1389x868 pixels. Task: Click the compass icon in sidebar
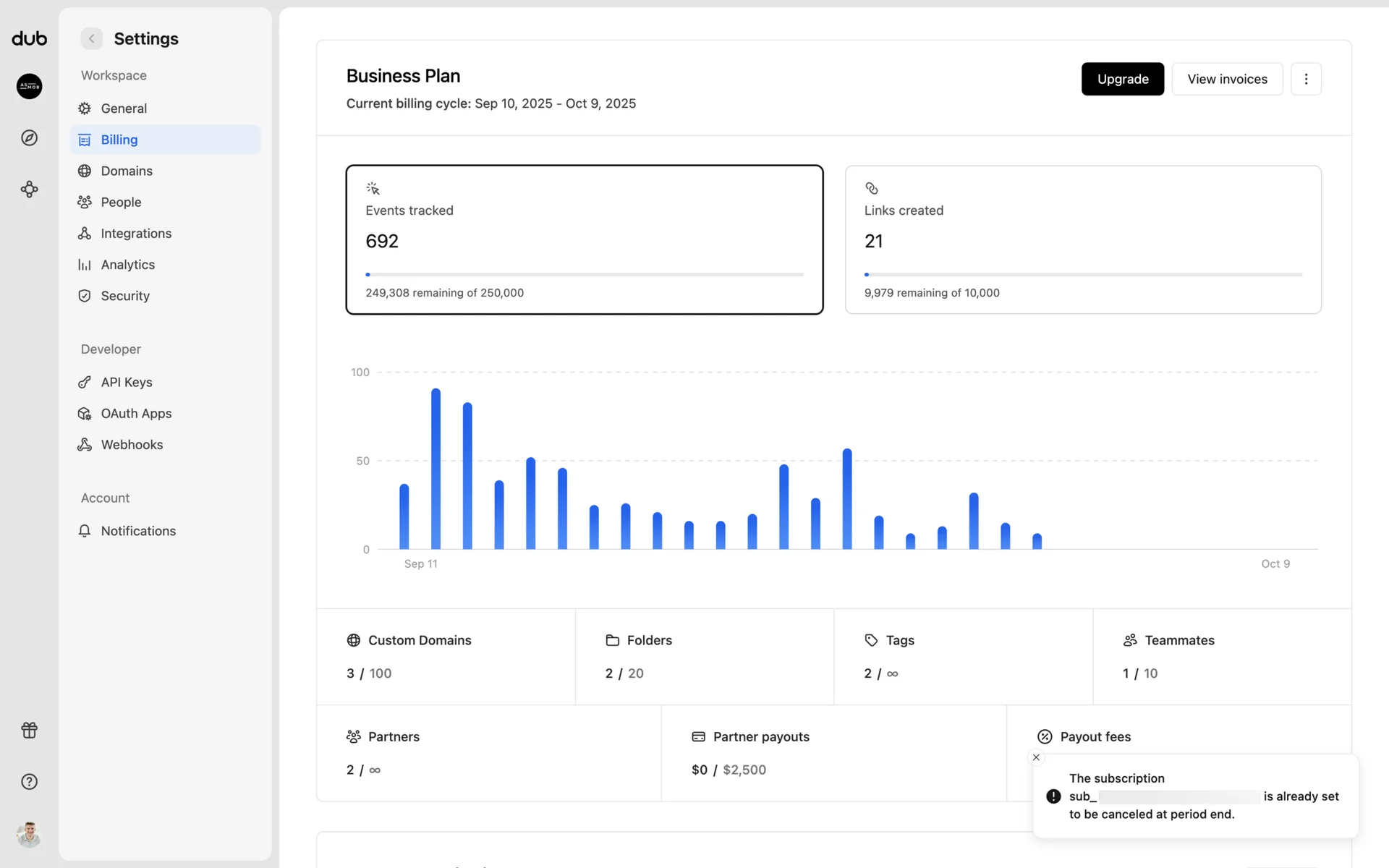pos(29,137)
